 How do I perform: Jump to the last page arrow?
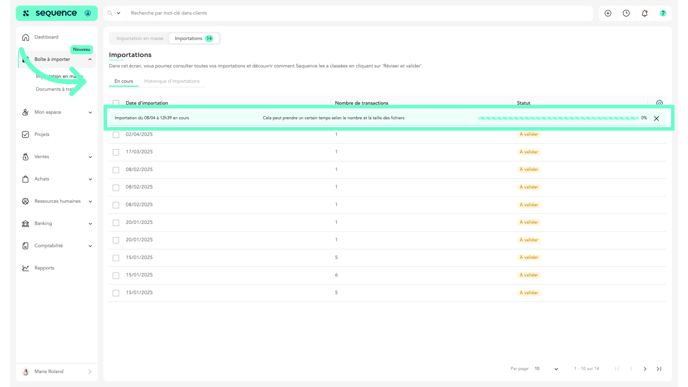659,369
